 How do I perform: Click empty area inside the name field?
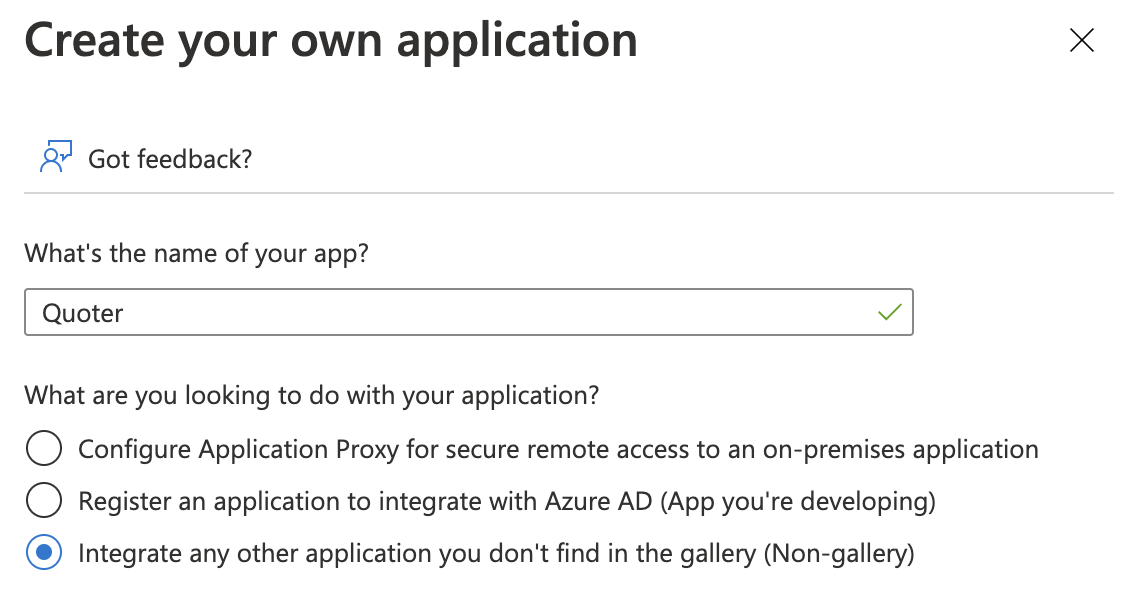point(504,312)
